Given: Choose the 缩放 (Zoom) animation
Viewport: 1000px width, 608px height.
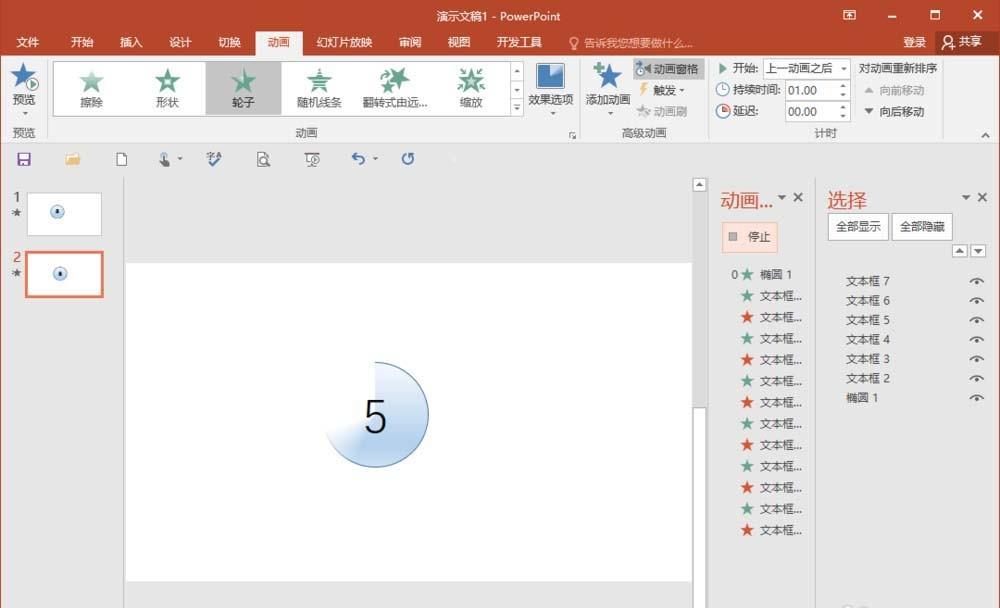Looking at the screenshot, I should [470, 87].
